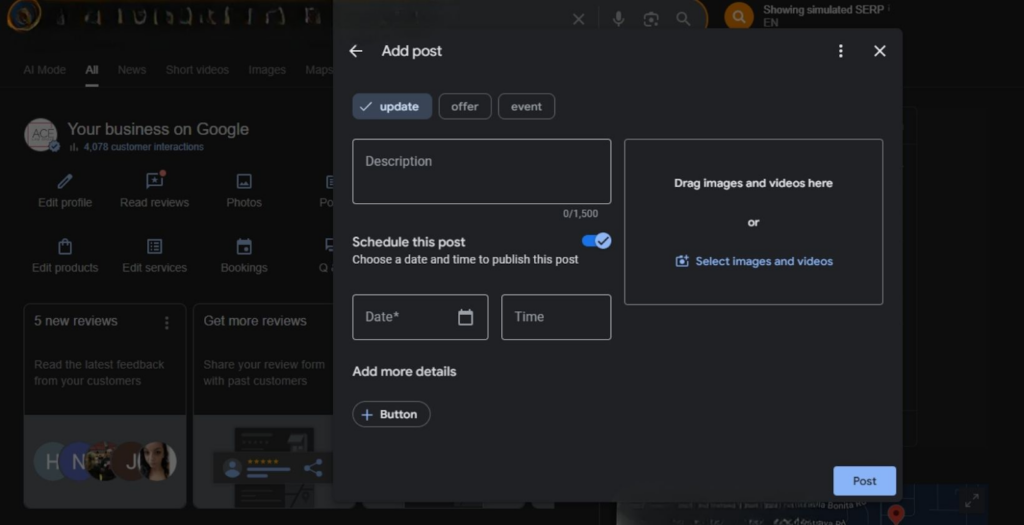Click the Edit profile pencil icon

click(65, 181)
